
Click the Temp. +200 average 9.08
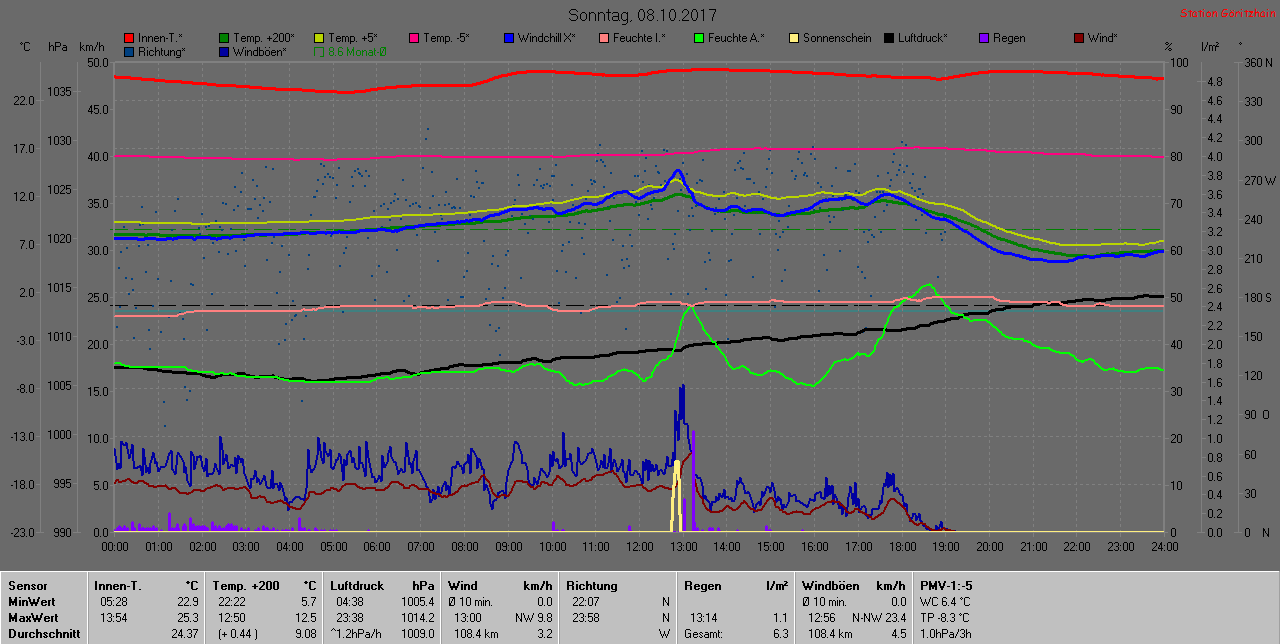[x=306, y=633]
